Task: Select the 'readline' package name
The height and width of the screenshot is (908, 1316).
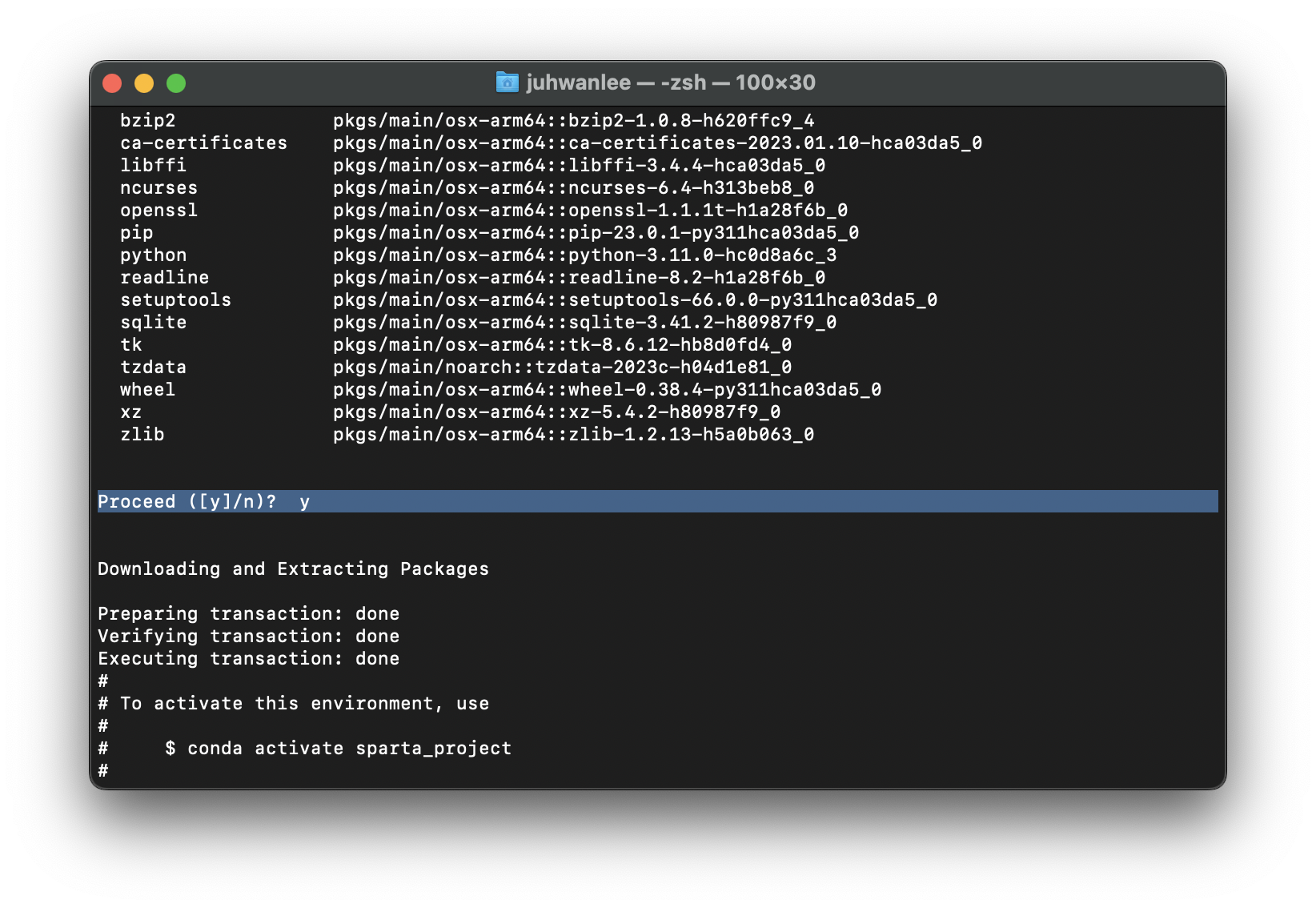Action: (165, 278)
